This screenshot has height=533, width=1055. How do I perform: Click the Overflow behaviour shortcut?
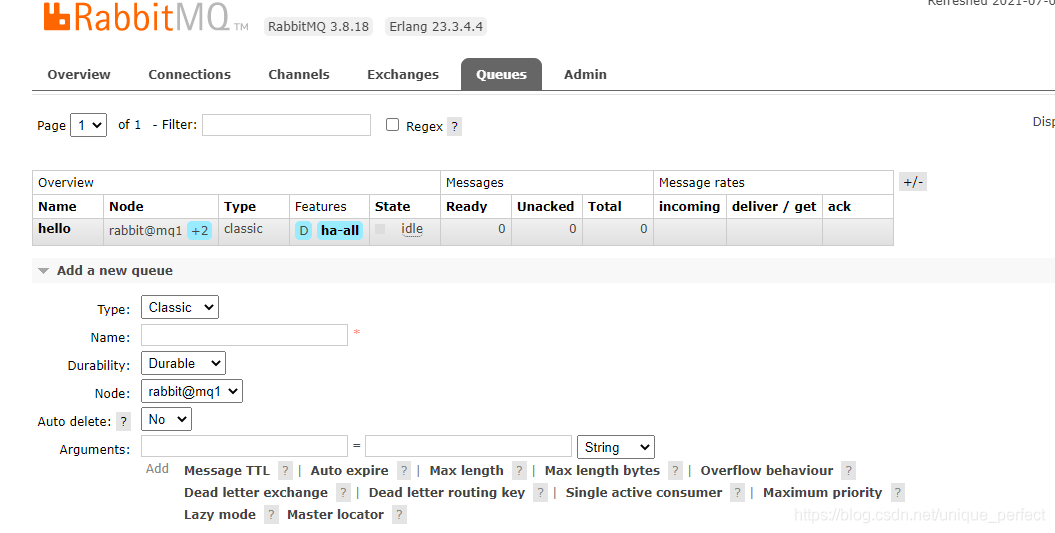pos(766,471)
